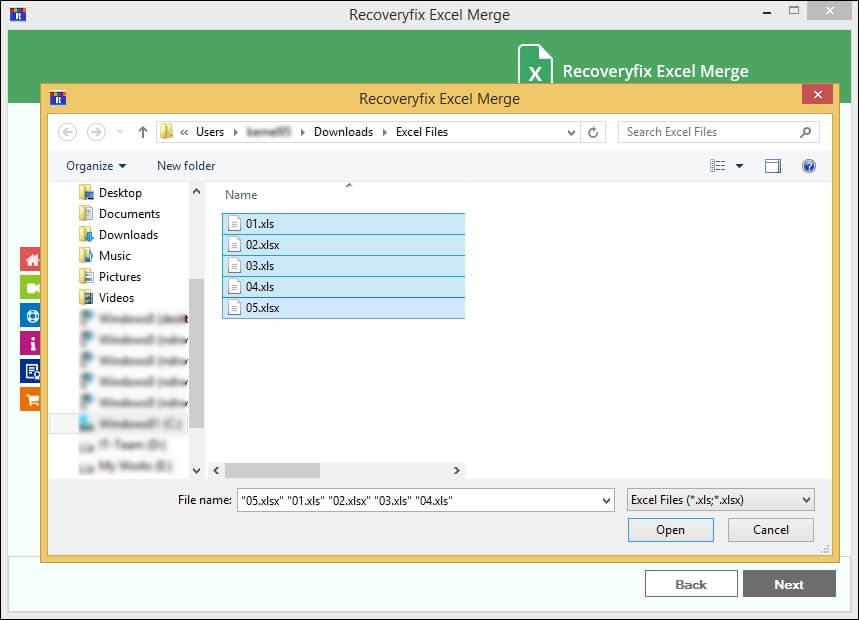Change the view layout icon

[x=717, y=166]
